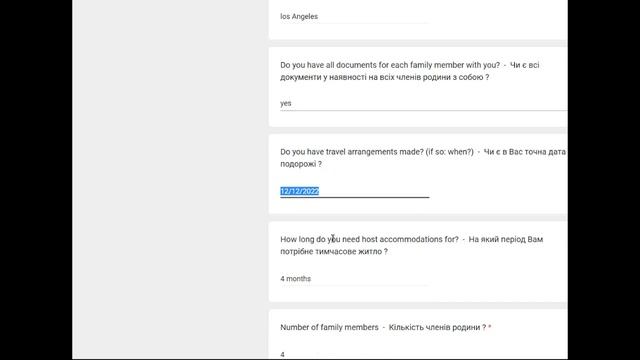Click the "Чи є всі" text in documents question
Viewport: 640px width, 360px height.
click(x=524, y=65)
